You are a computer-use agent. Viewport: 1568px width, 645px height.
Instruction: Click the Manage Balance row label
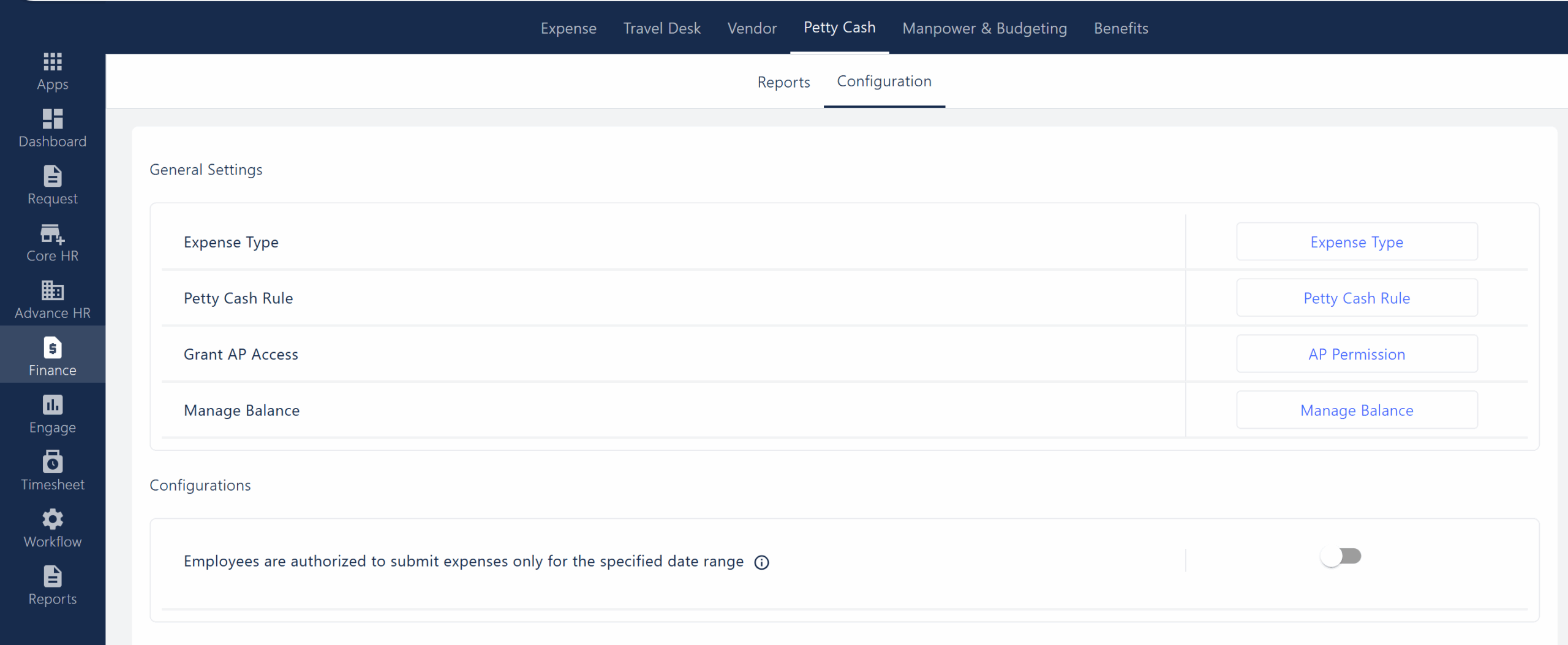coord(241,411)
